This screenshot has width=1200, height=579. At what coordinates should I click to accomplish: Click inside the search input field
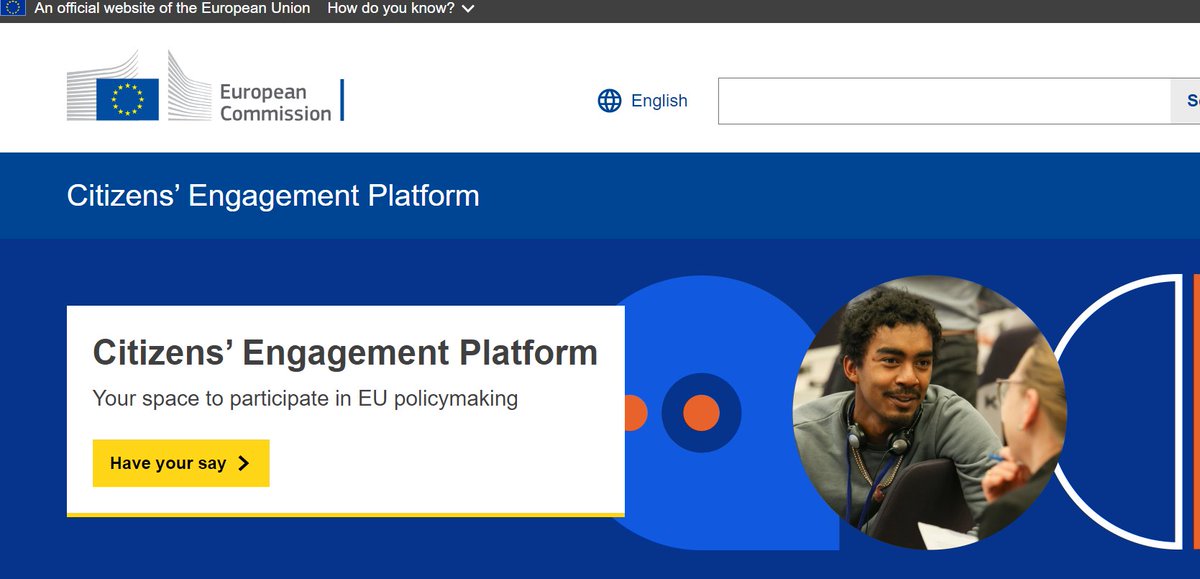tap(945, 101)
